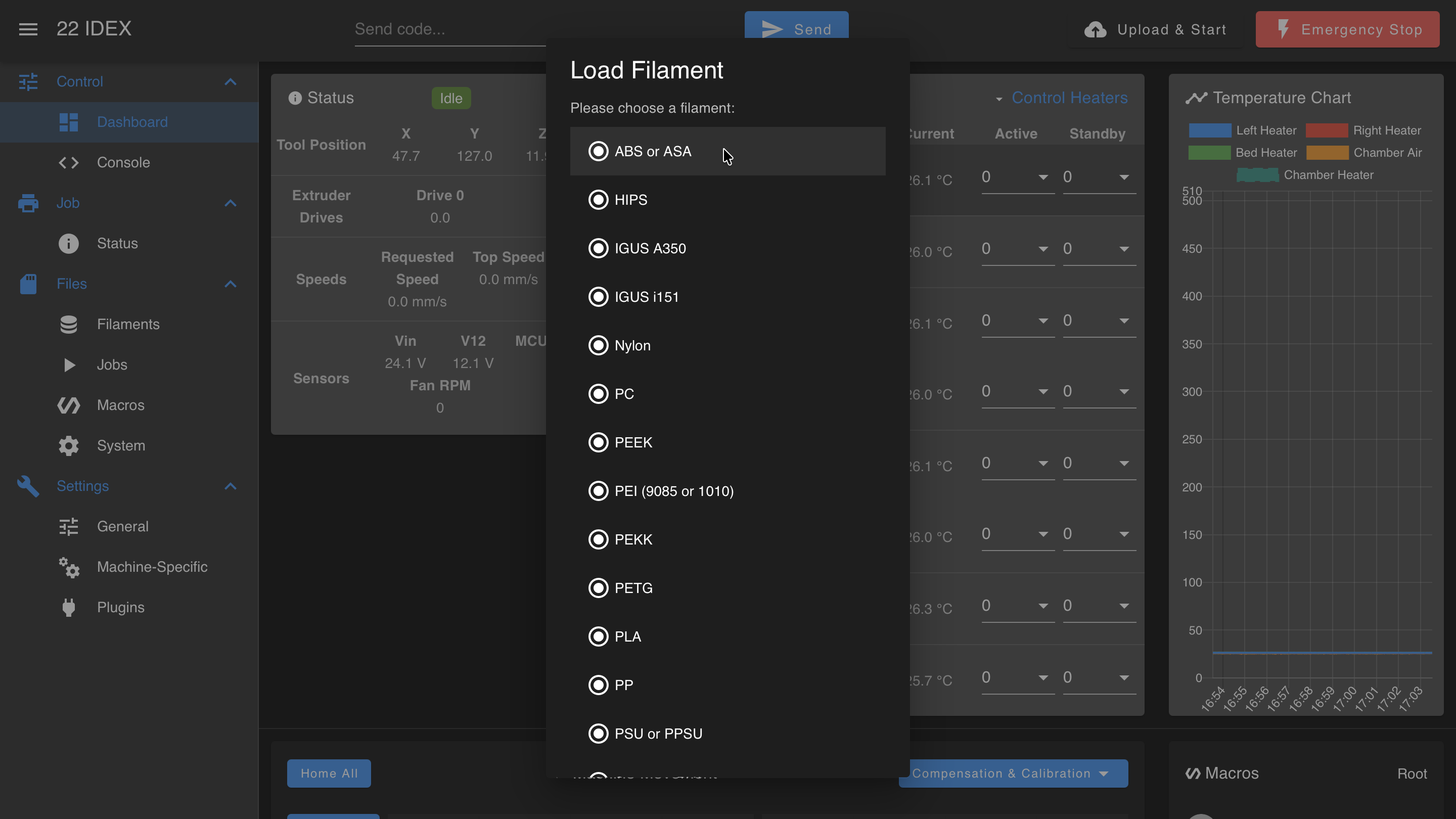Open the Console page
Screen dimensions: 1456x819
129,163
